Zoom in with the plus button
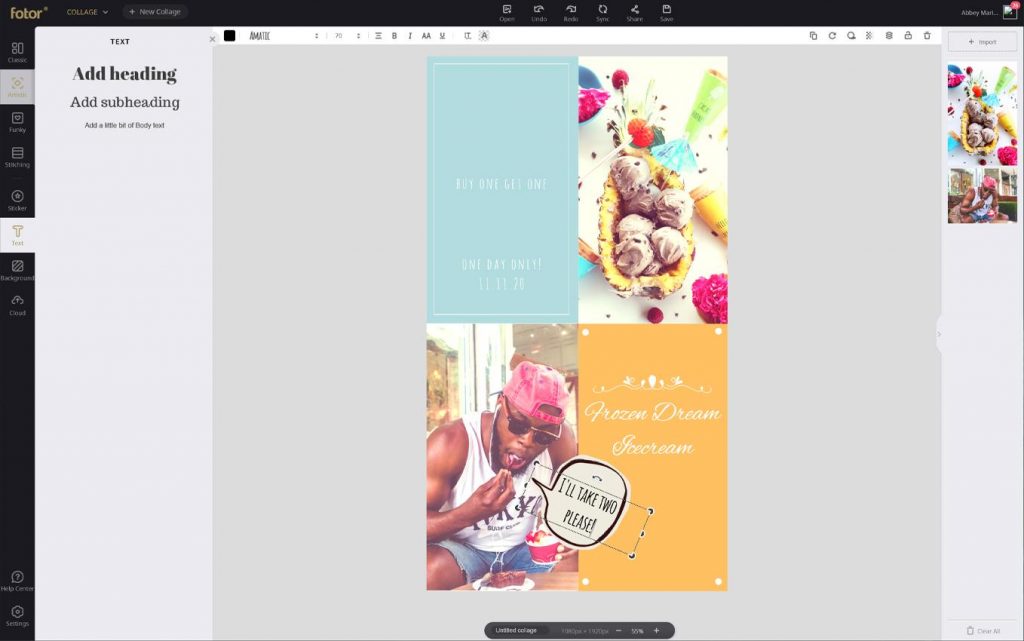The image size is (1024, 641). coord(656,631)
